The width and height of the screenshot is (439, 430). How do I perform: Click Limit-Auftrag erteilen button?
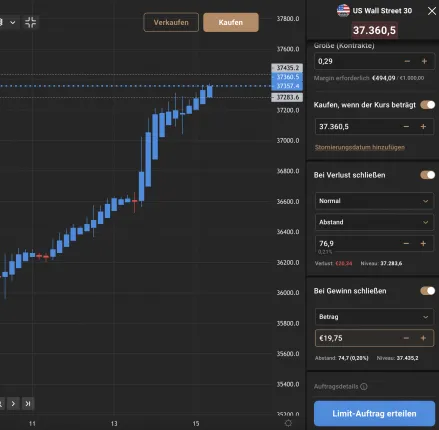coord(374,414)
